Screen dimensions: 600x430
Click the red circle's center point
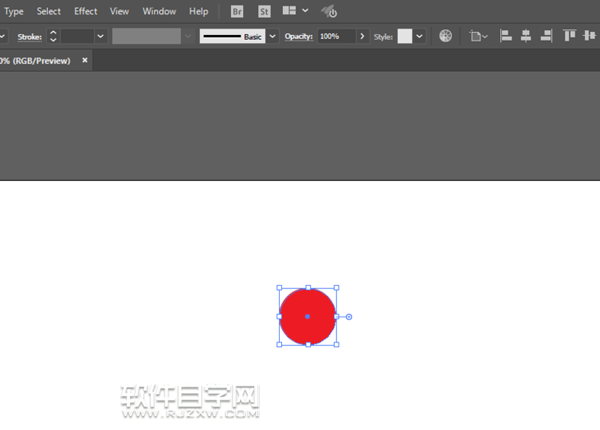[x=308, y=316]
